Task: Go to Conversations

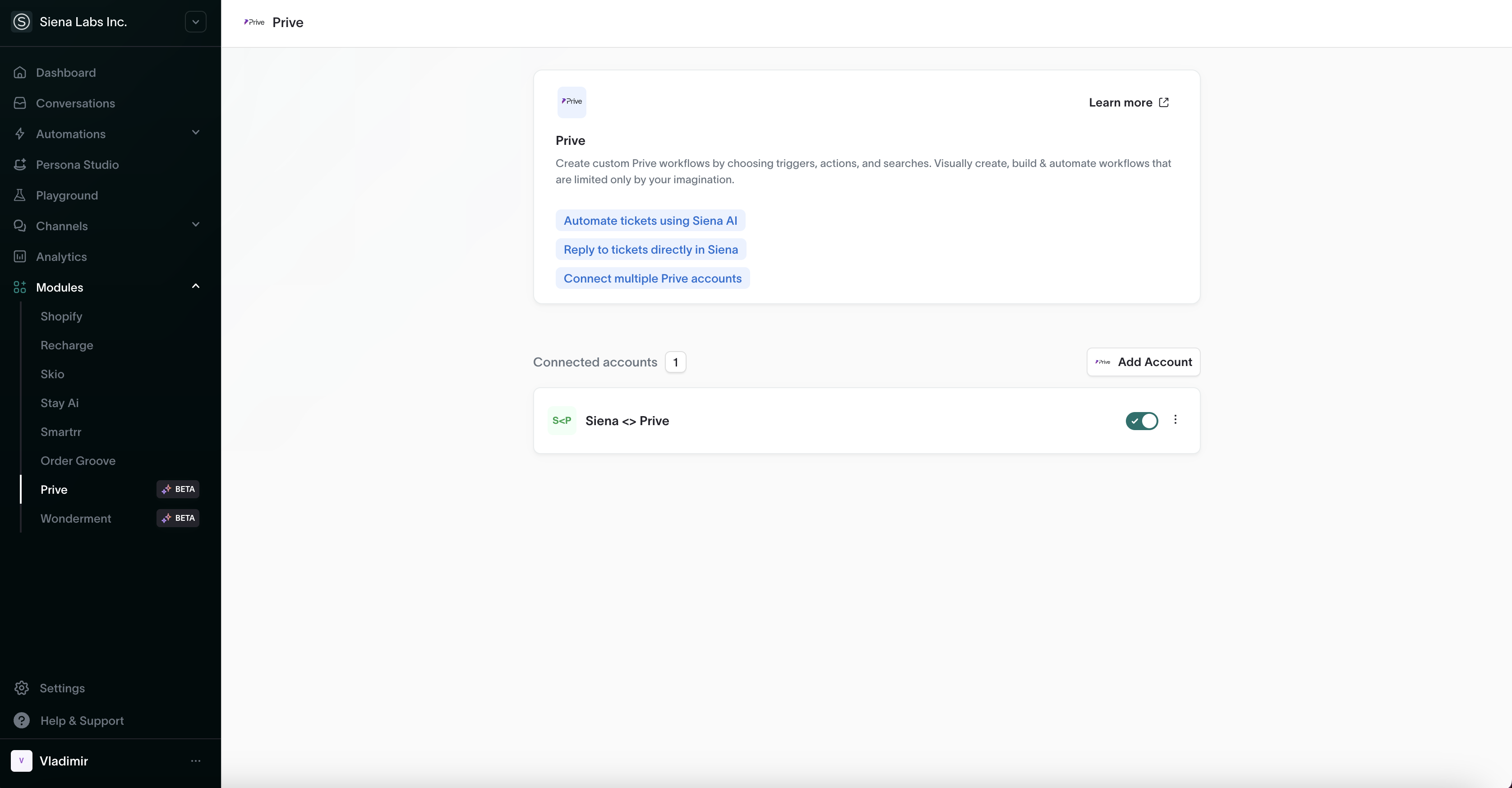Action: point(75,103)
